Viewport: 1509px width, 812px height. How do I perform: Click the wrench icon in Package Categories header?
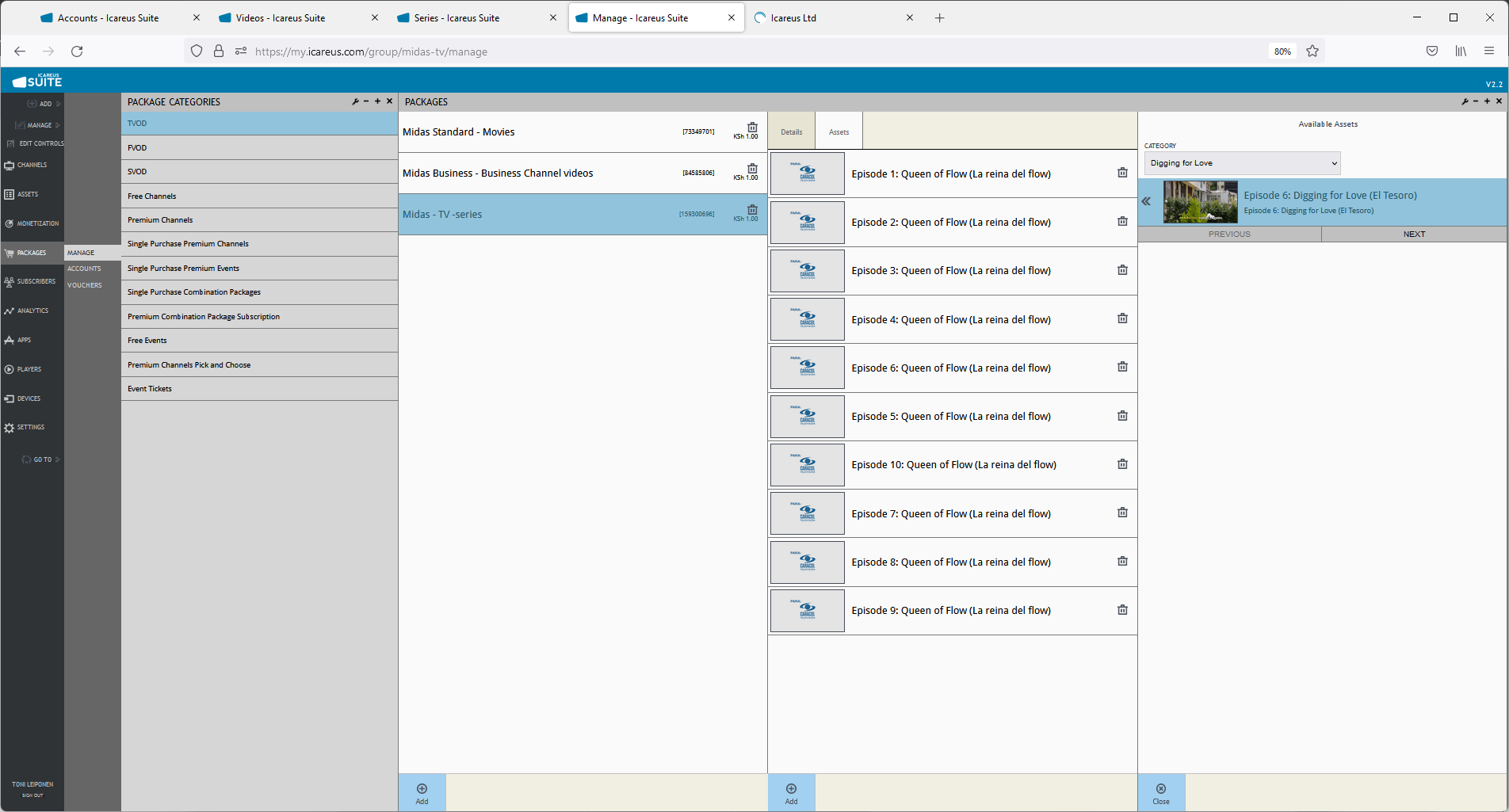tap(355, 101)
